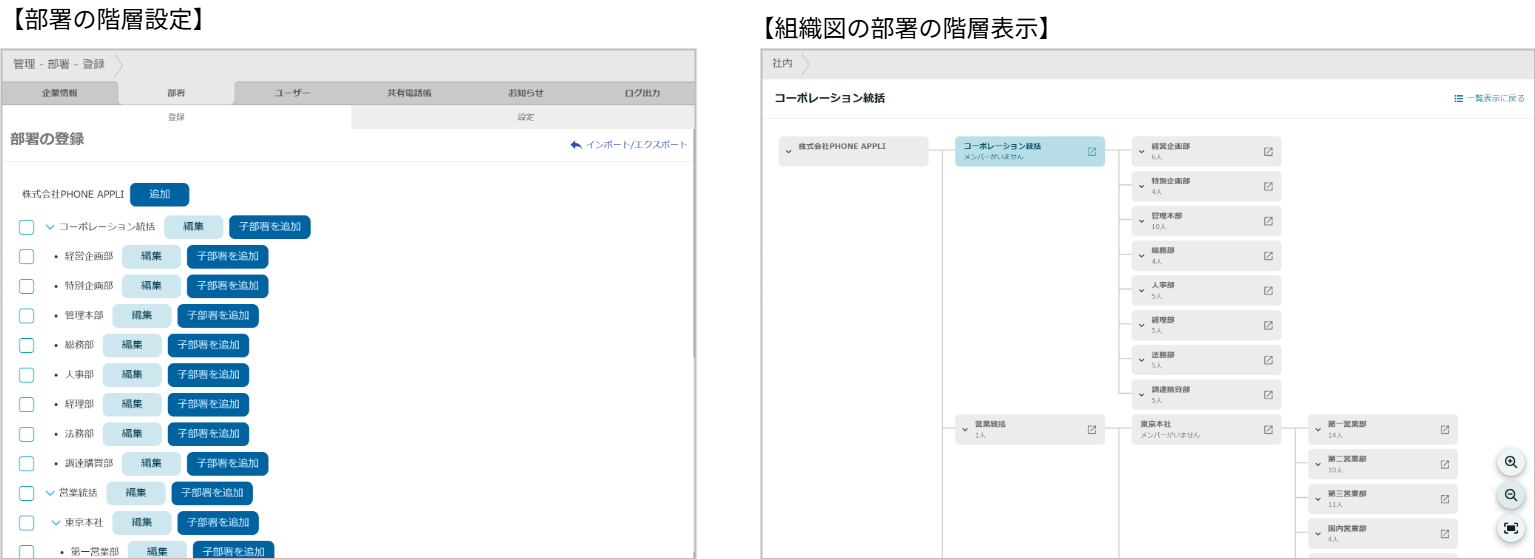This screenshot has width=1535, height=559.
Task: Click 追加 button next to 株式会社PHONE APPLI
Action: click(159, 194)
